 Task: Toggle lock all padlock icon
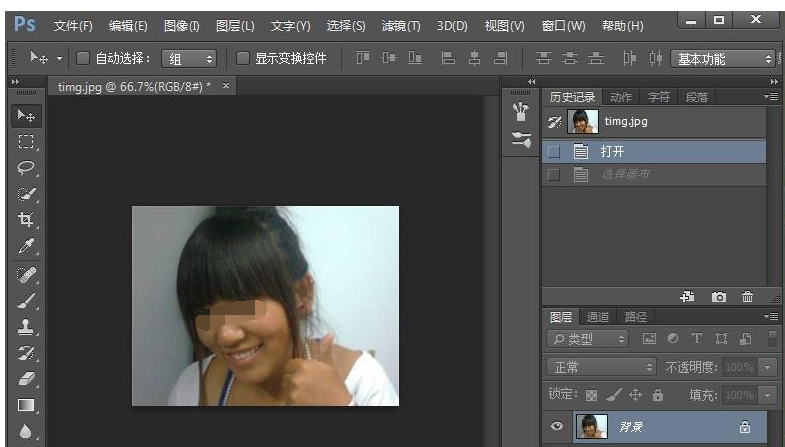click(658, 395)
